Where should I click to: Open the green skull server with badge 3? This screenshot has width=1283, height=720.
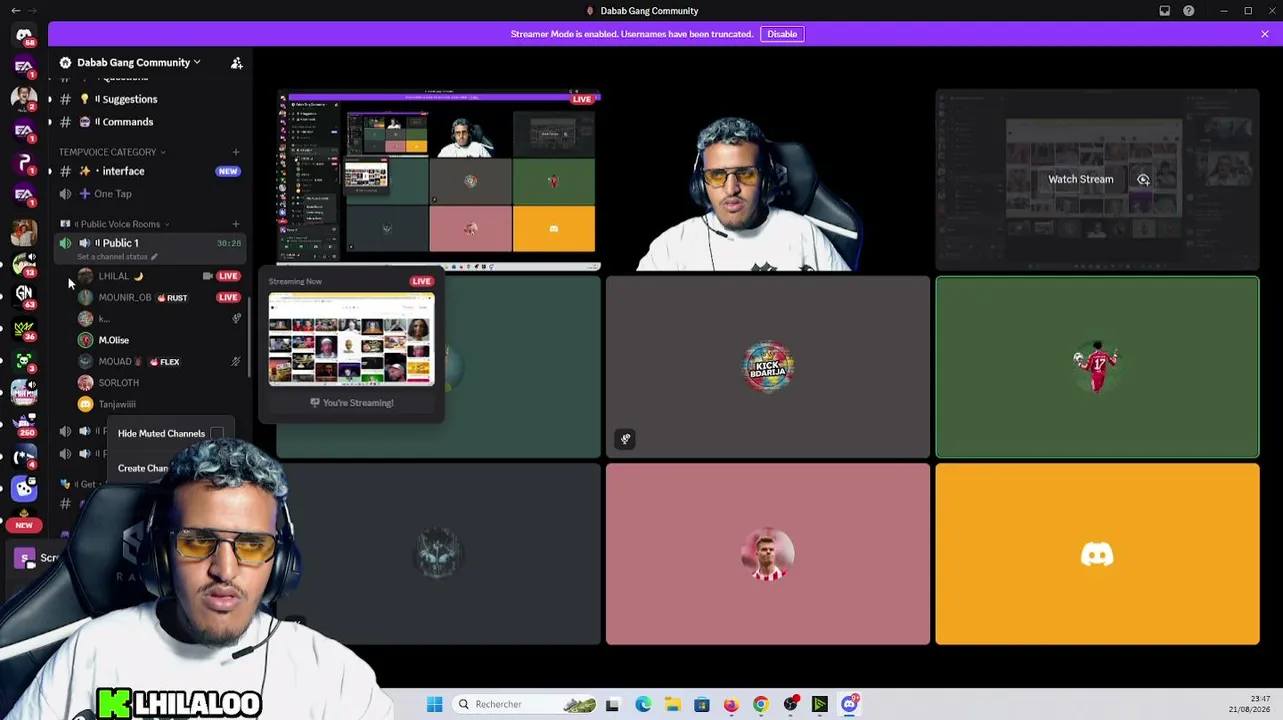pos(24,359)
